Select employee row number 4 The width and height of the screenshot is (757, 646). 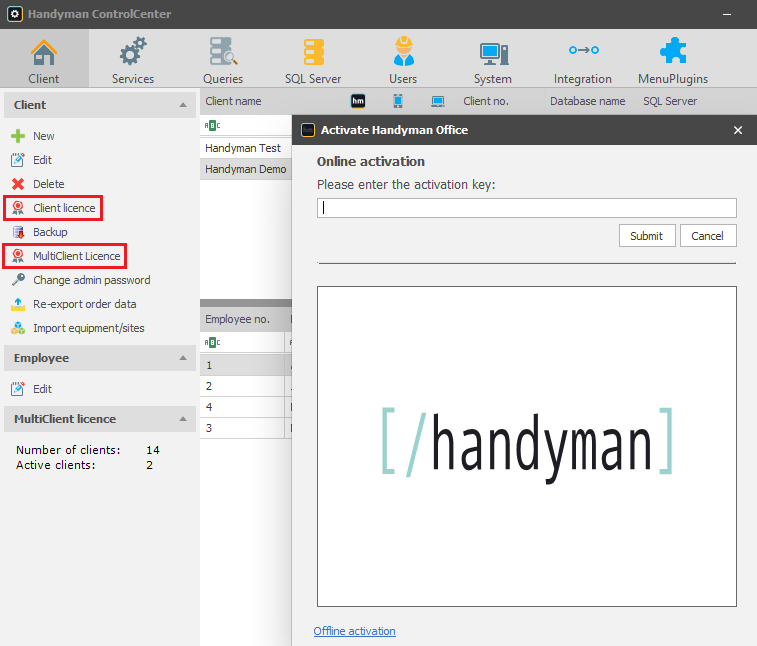pos(246,407)
